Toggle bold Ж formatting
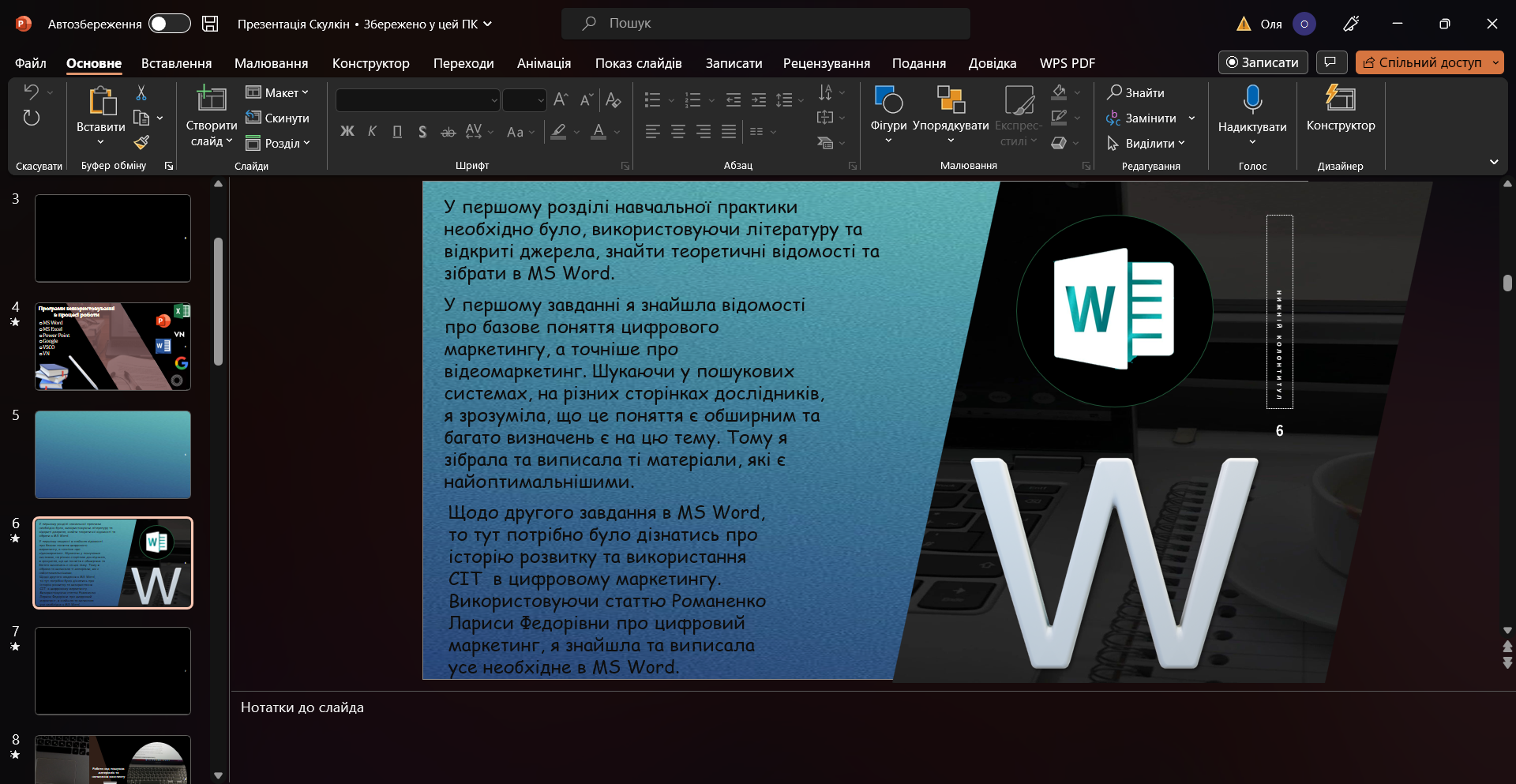This screenshot has height=784, width=1516. [x=347, y=132]
